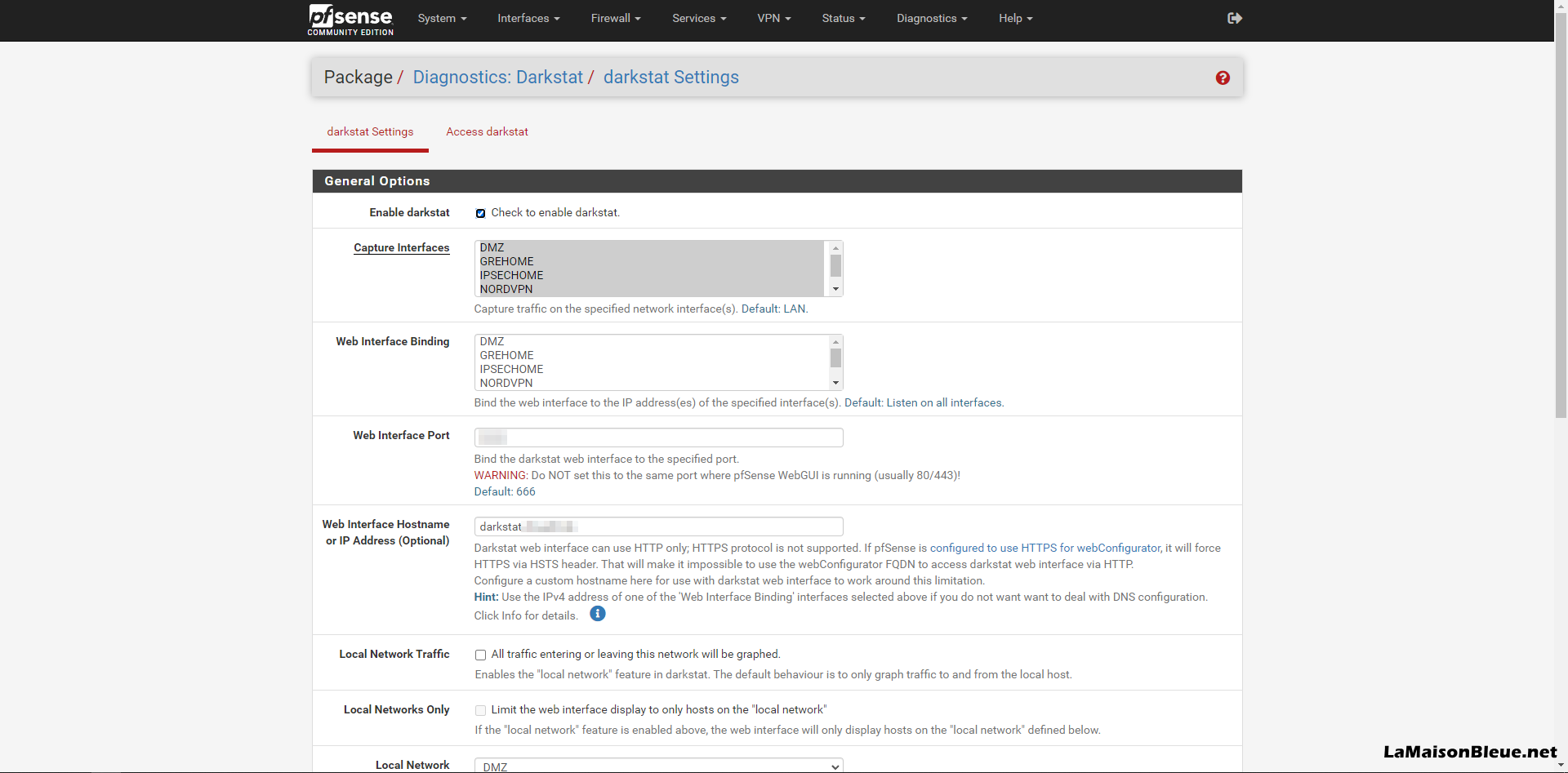Click the Web Interface Binding list scroll-down arrow
1568x773 pixels.
pos(835,383)
